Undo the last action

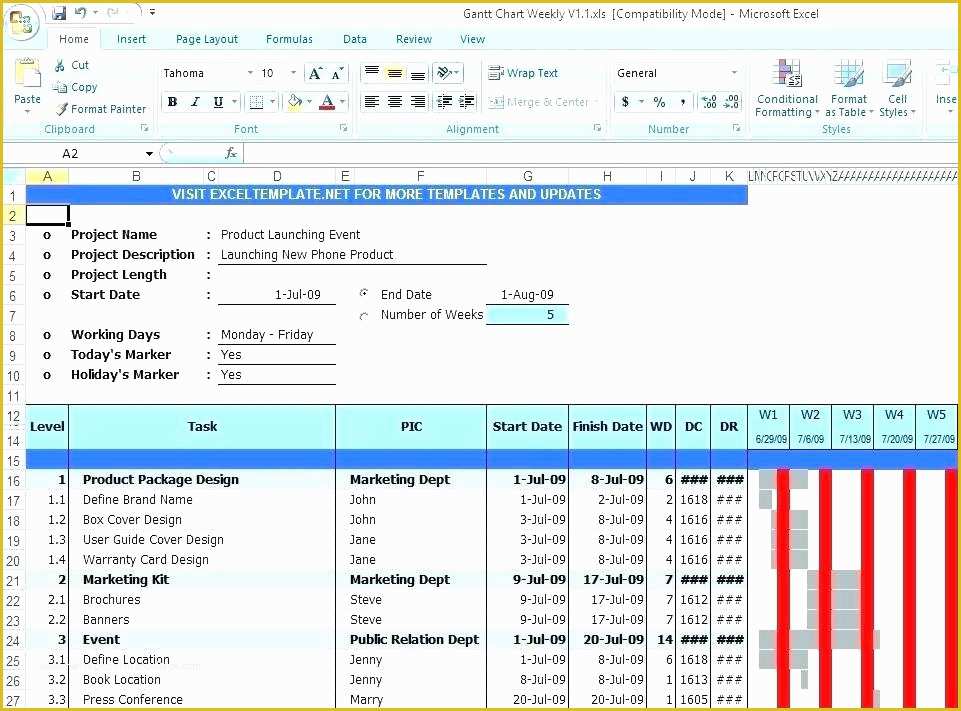(80, 12)
